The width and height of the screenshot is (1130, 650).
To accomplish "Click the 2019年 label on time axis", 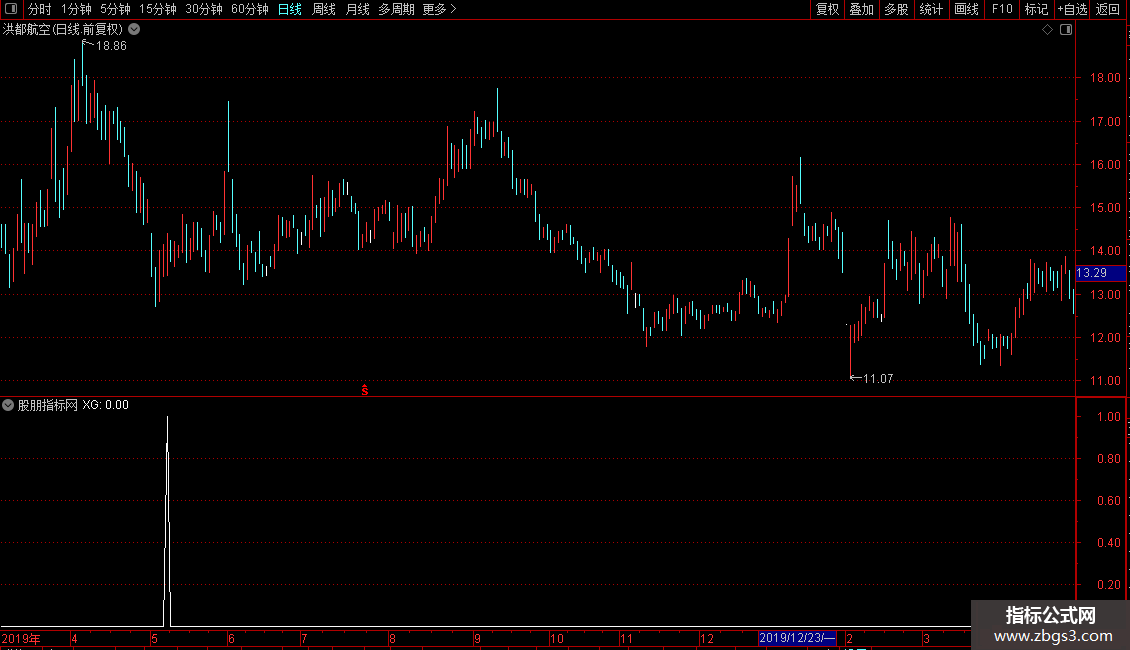I will click(x=21, y=638).
